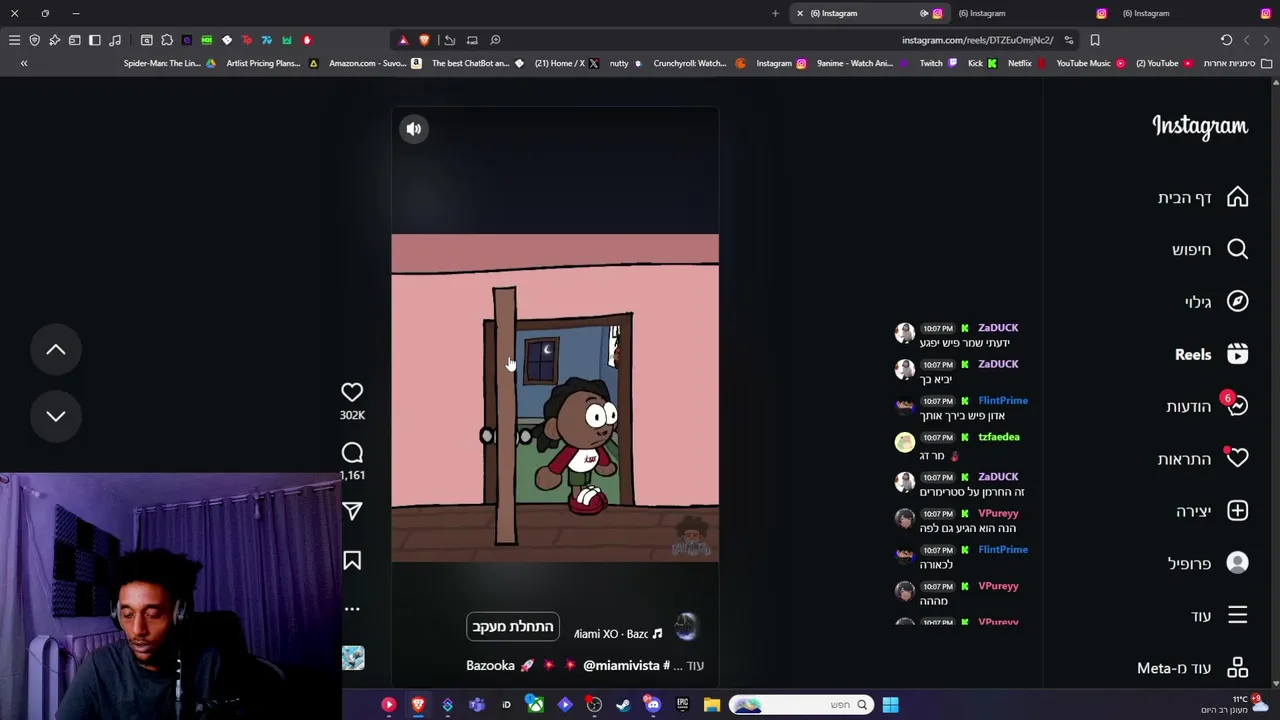Toggle the sidebar panel toolbar icon
The image size is (1280, 720).
click(x=95, y=40)
